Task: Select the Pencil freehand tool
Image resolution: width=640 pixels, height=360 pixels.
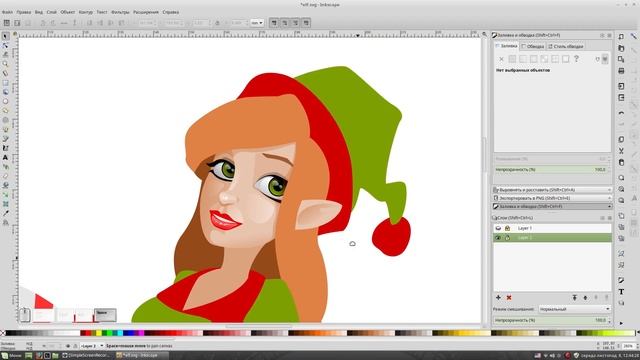Action: 5,129
